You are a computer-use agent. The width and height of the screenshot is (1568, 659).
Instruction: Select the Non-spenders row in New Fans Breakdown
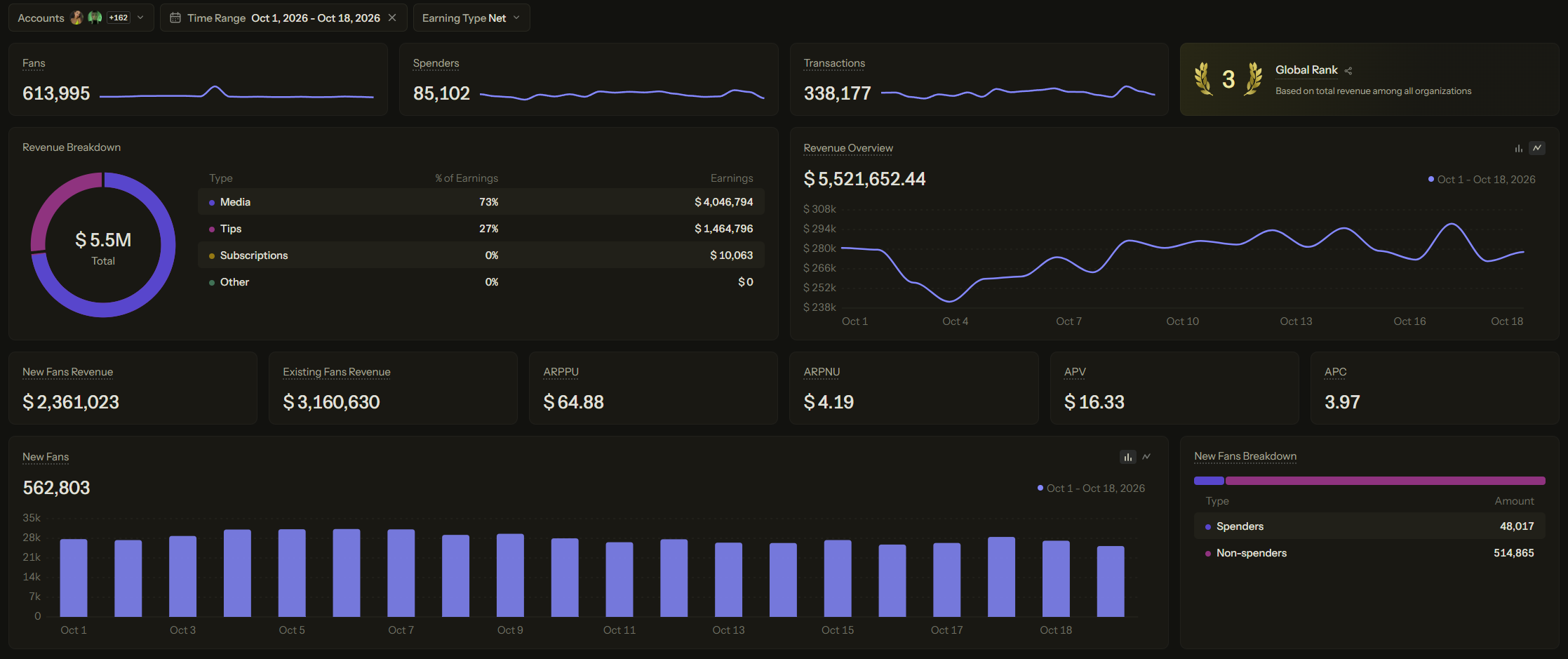[x=1369, y=553]
